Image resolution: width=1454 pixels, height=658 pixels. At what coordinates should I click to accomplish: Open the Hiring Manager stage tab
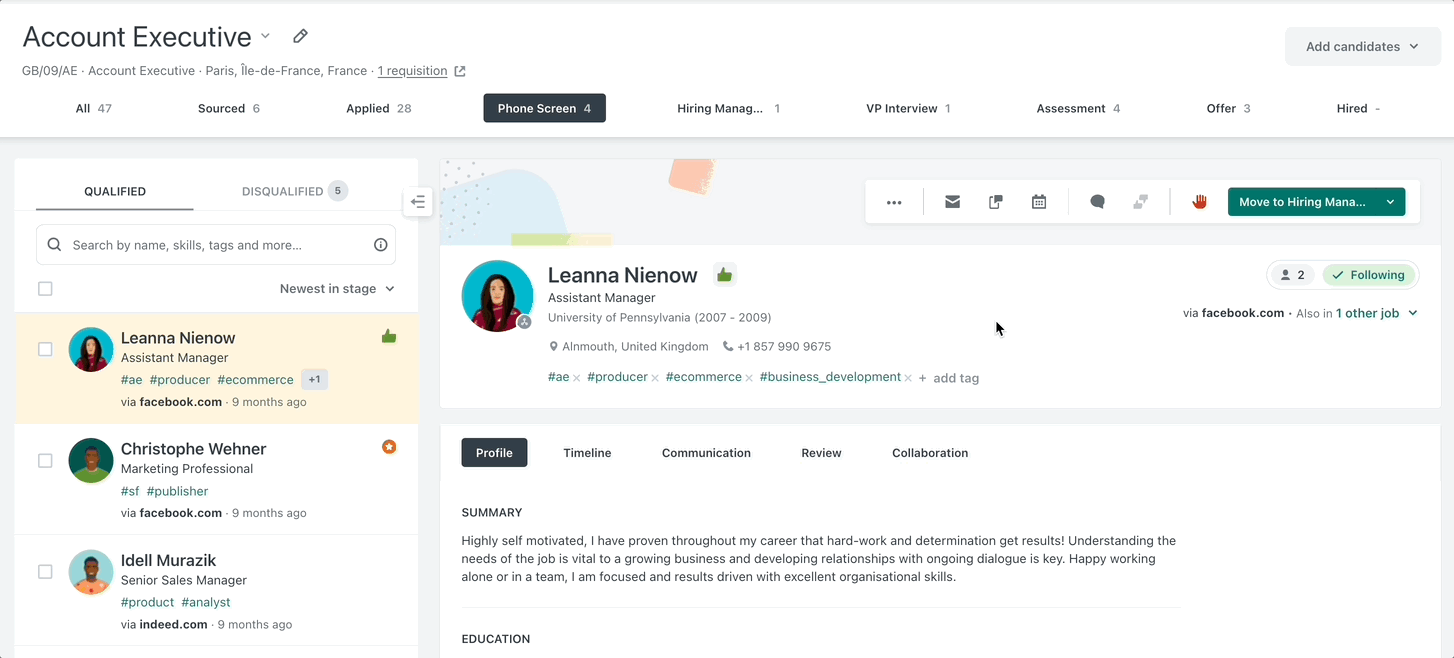tap(728, 108)
